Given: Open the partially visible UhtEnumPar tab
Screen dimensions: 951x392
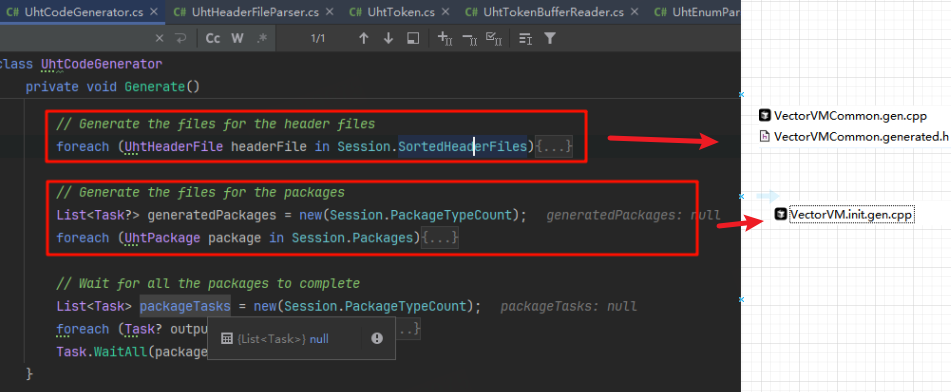Looking at the screenshot, I should pyautogui.click(x=697, y=12).
